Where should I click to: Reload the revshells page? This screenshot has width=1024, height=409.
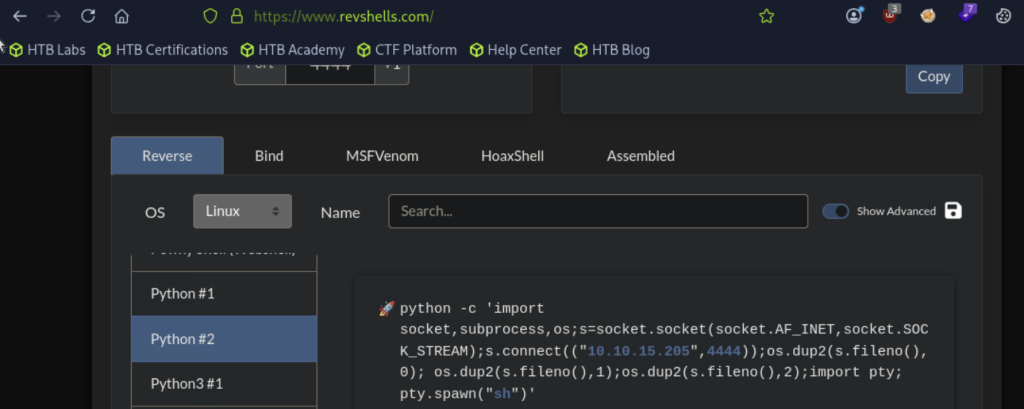pyautogui.click(x=88, y=16)
